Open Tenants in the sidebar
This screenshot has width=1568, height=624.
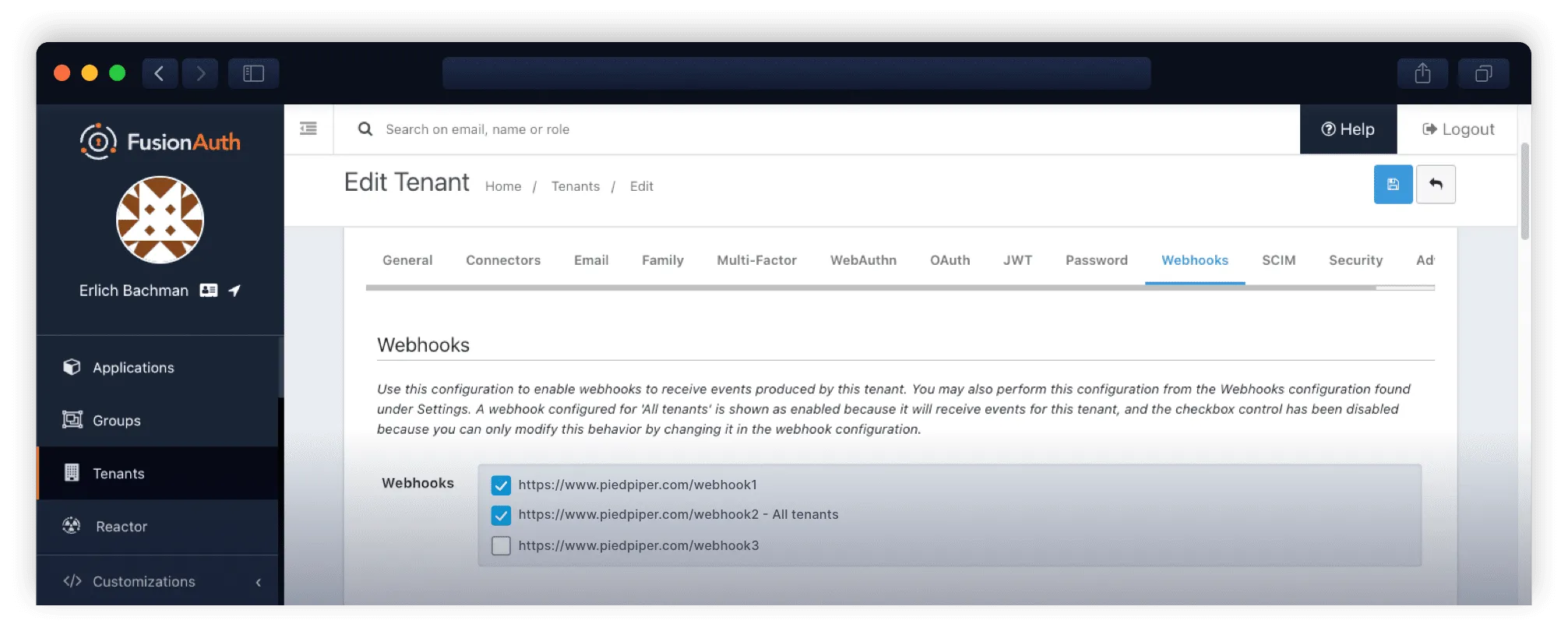tap(157, 474)
